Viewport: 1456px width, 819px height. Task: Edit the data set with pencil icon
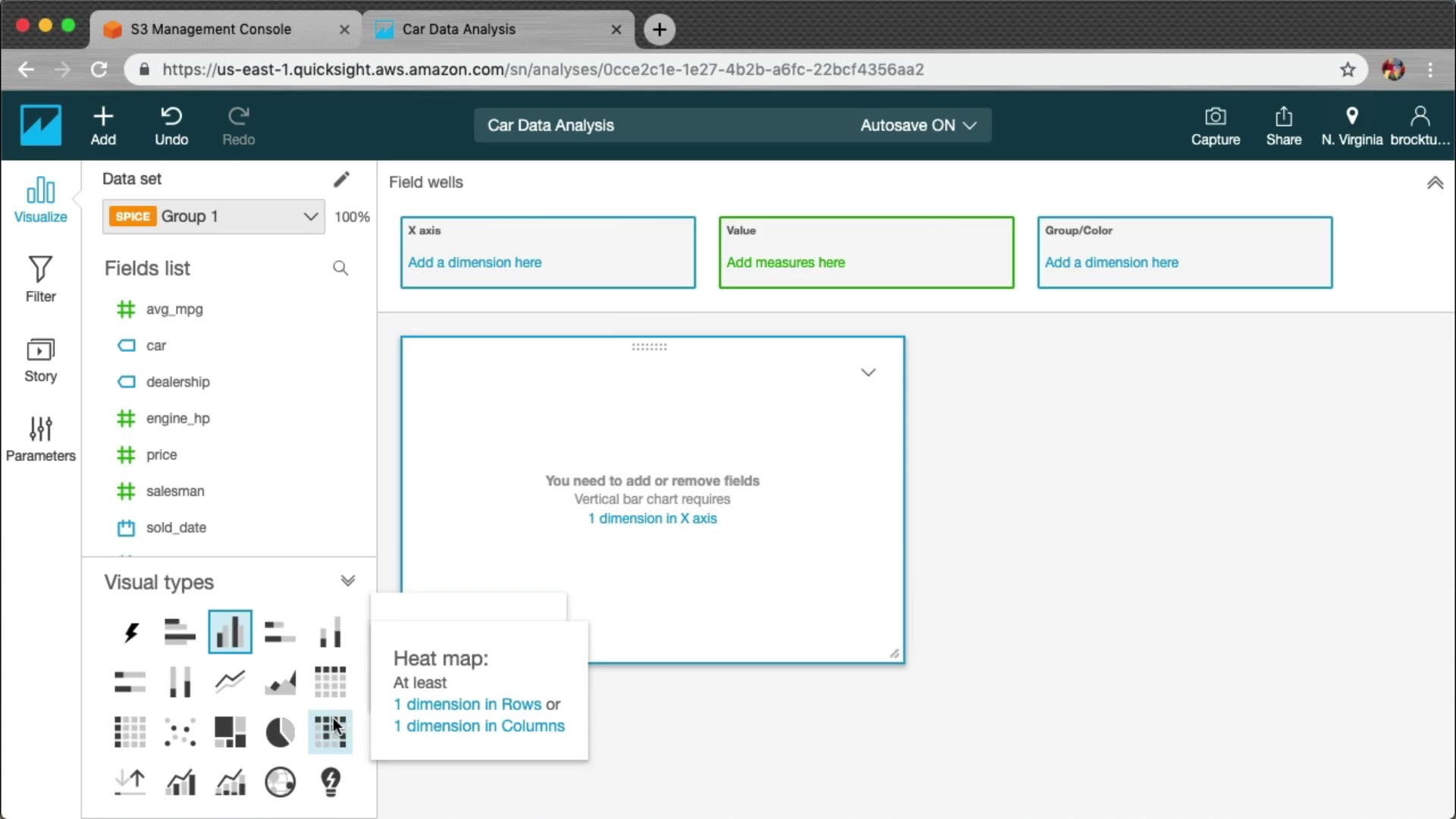pyautogui.click(x=341, y=179)
